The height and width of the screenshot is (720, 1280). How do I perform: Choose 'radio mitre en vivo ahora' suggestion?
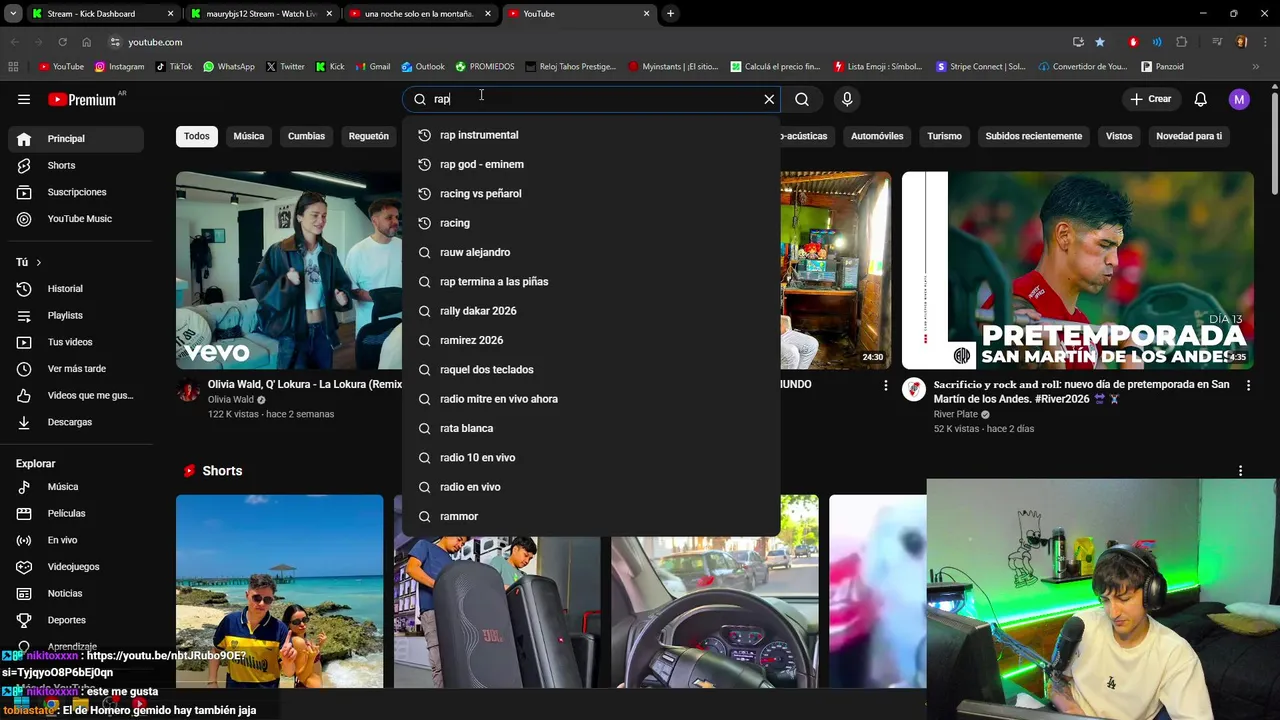pyautogui.click(x=590, y=399)
